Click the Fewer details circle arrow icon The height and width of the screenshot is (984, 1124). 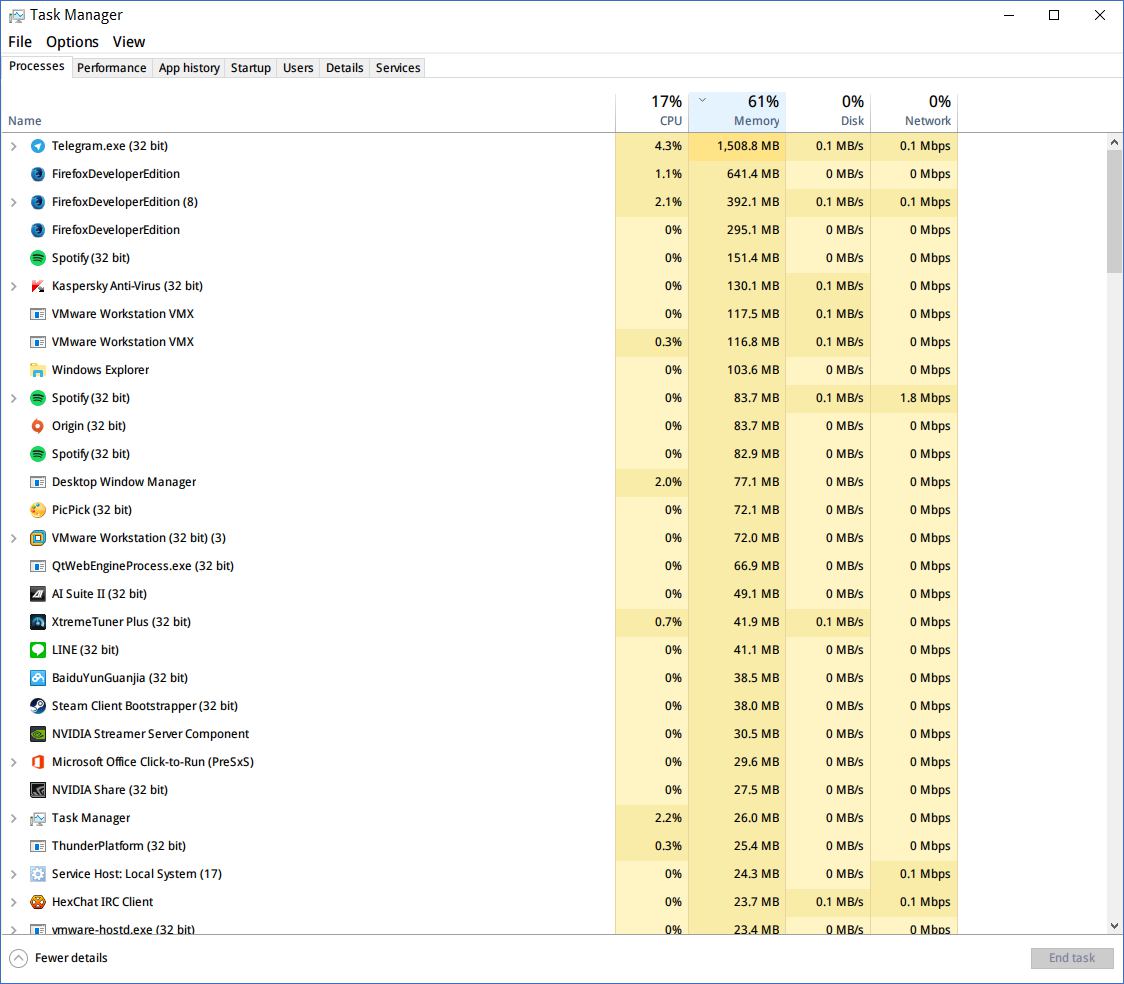(x=19, y=958)
